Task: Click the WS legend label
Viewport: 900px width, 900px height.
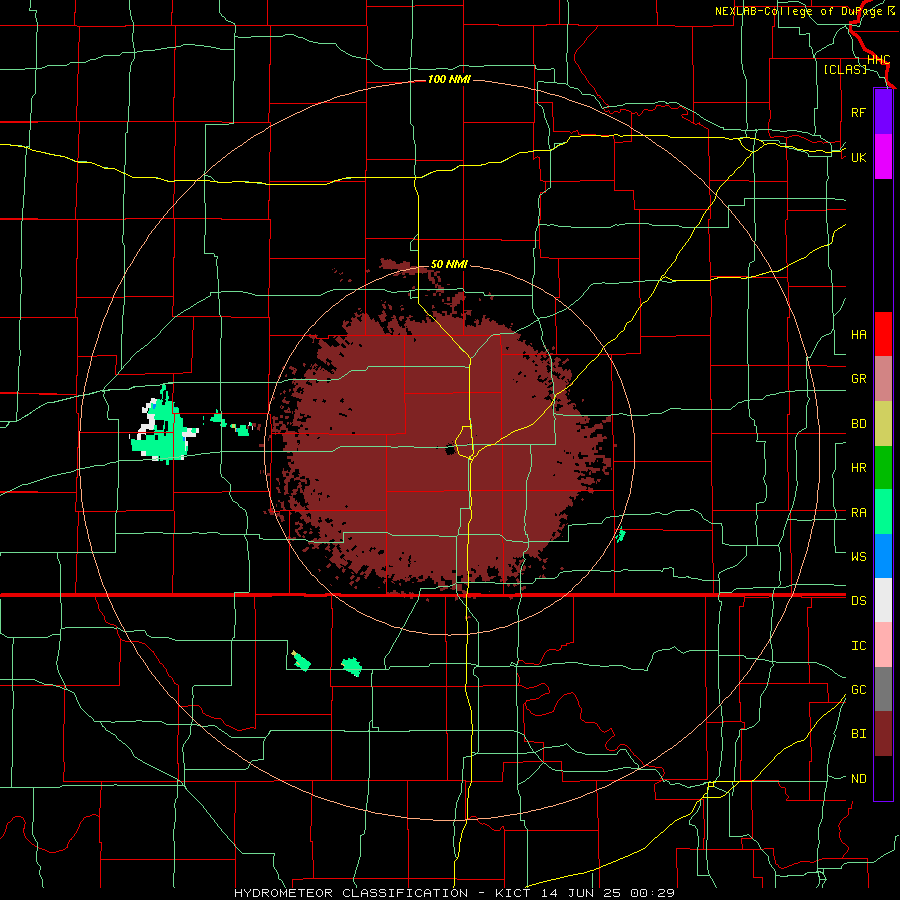Action: (858, 557)
